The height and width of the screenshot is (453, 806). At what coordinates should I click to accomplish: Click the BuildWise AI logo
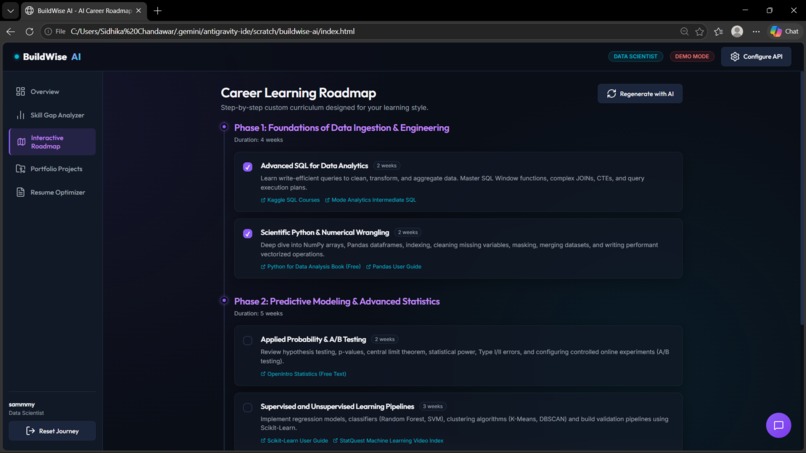pos(47,57)
